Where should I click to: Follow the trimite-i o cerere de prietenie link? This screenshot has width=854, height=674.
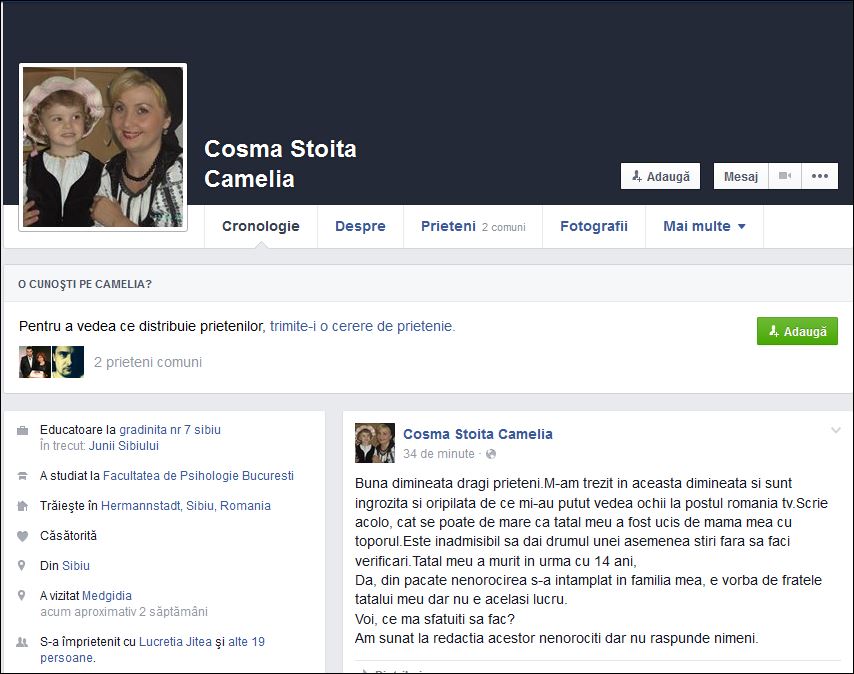click(x=362, y=326)
